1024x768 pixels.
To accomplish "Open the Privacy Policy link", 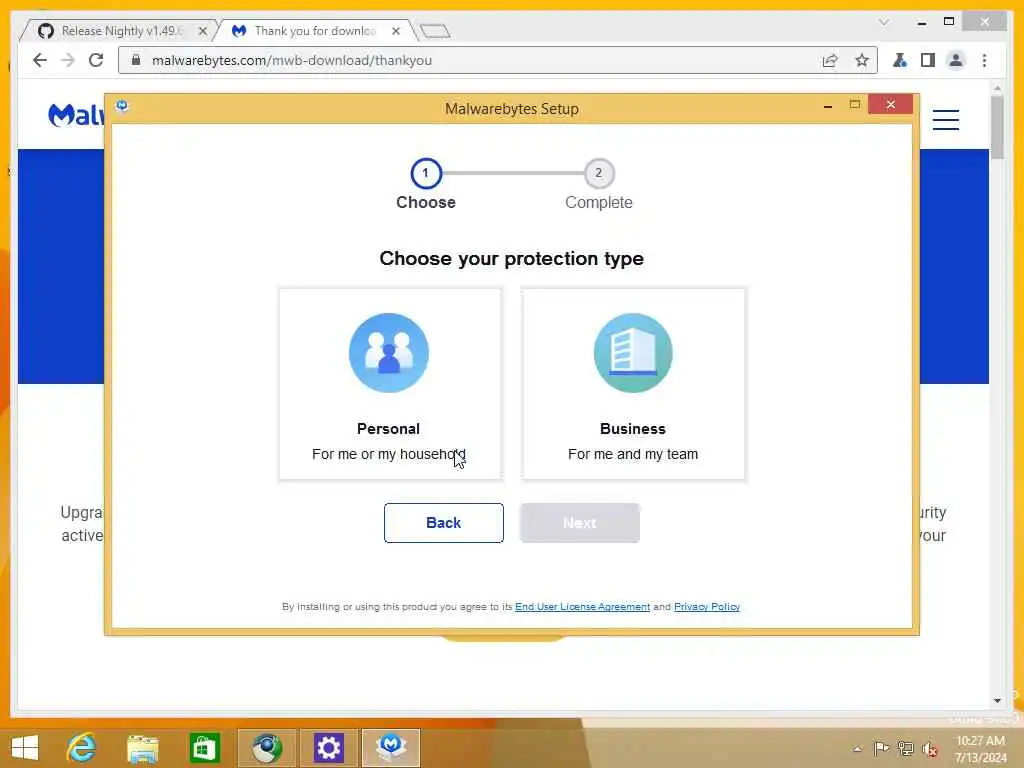I will [x=707, y=607].
